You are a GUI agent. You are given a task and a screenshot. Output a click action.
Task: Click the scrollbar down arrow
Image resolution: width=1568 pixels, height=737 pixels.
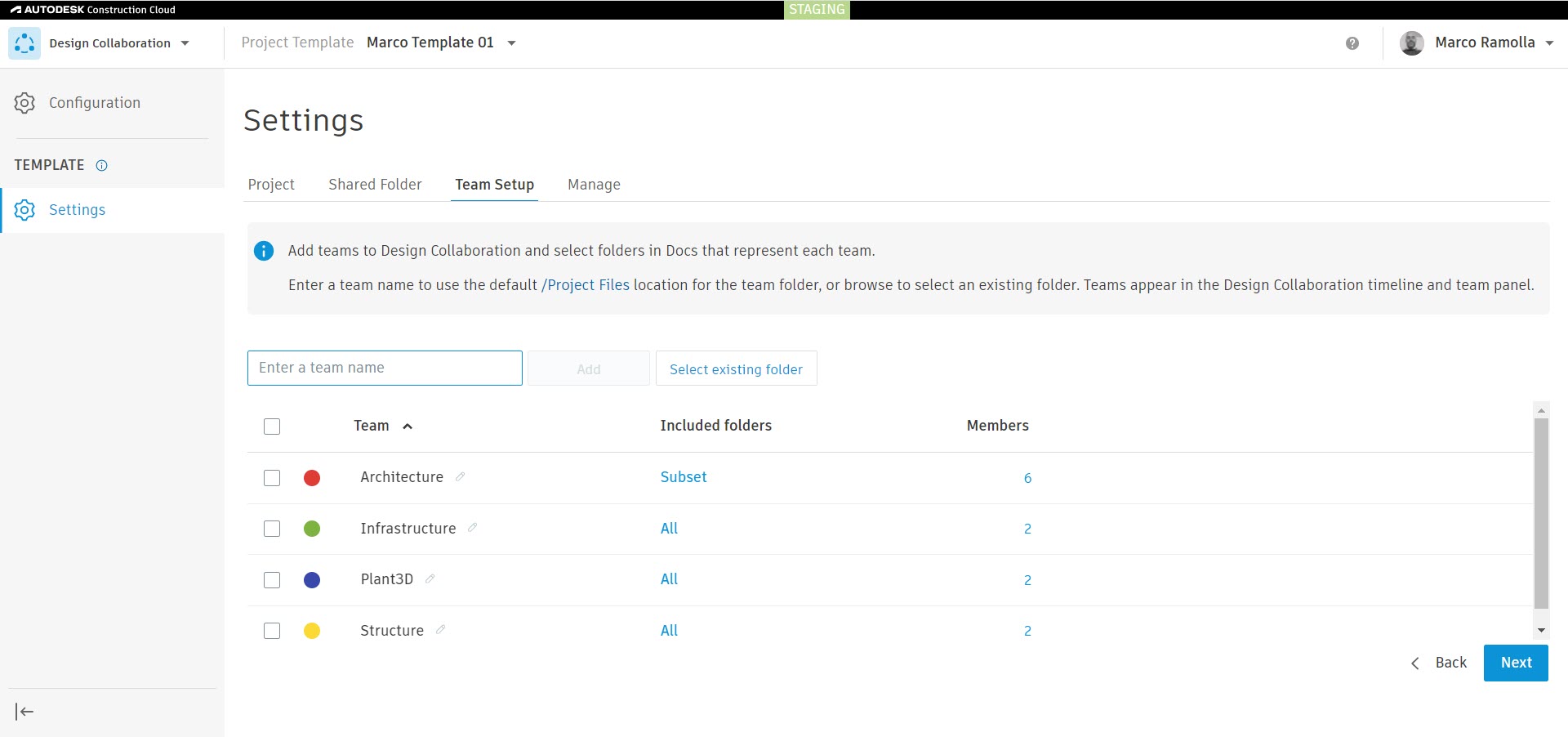(1541, 630)
